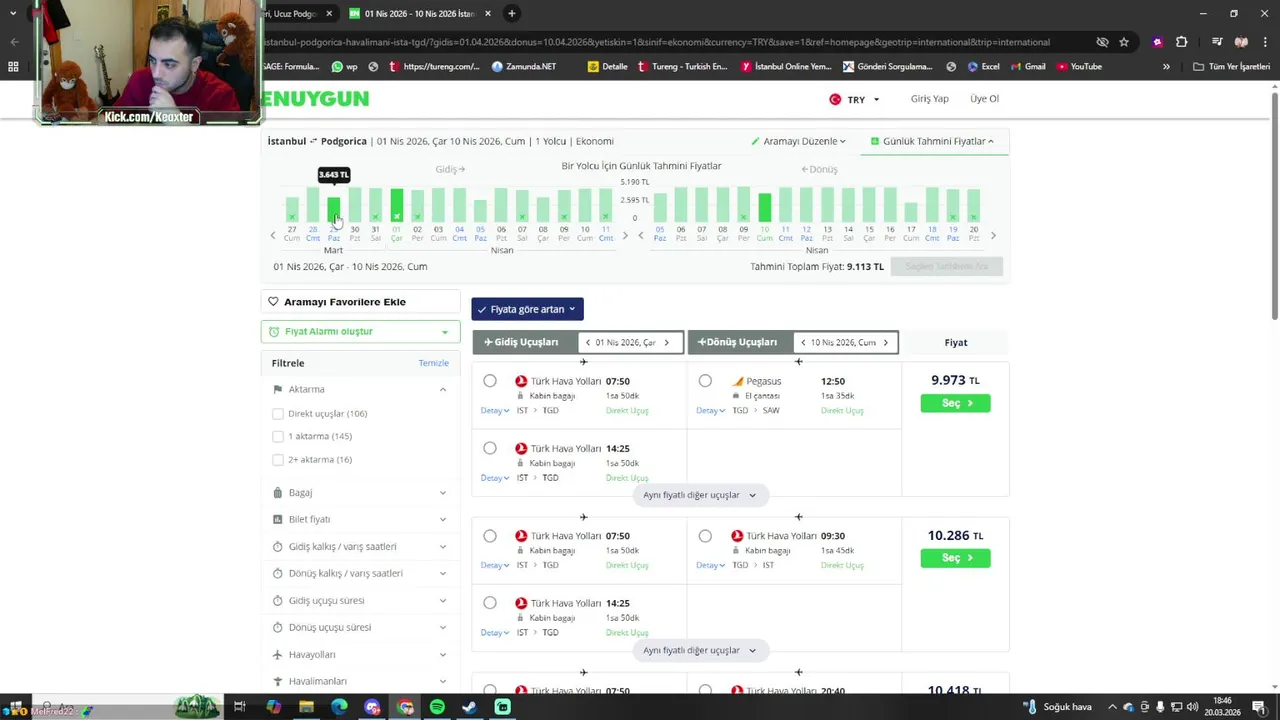Expand Dönüş kalkış / varış saatleri filter
Viewport: 1280px width, 720px height.
pos(360,574)
